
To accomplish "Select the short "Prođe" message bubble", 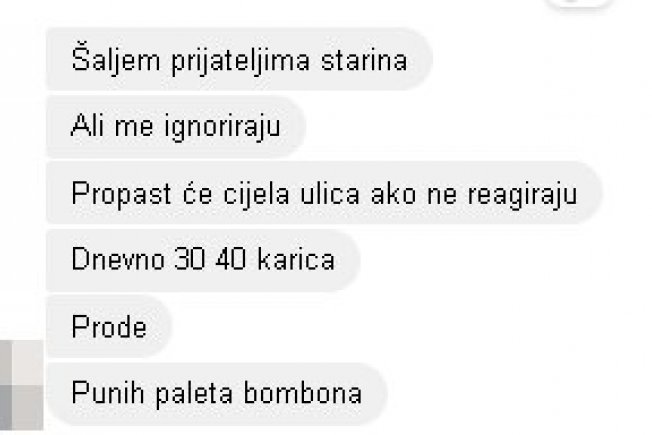I will coord(109,326).
